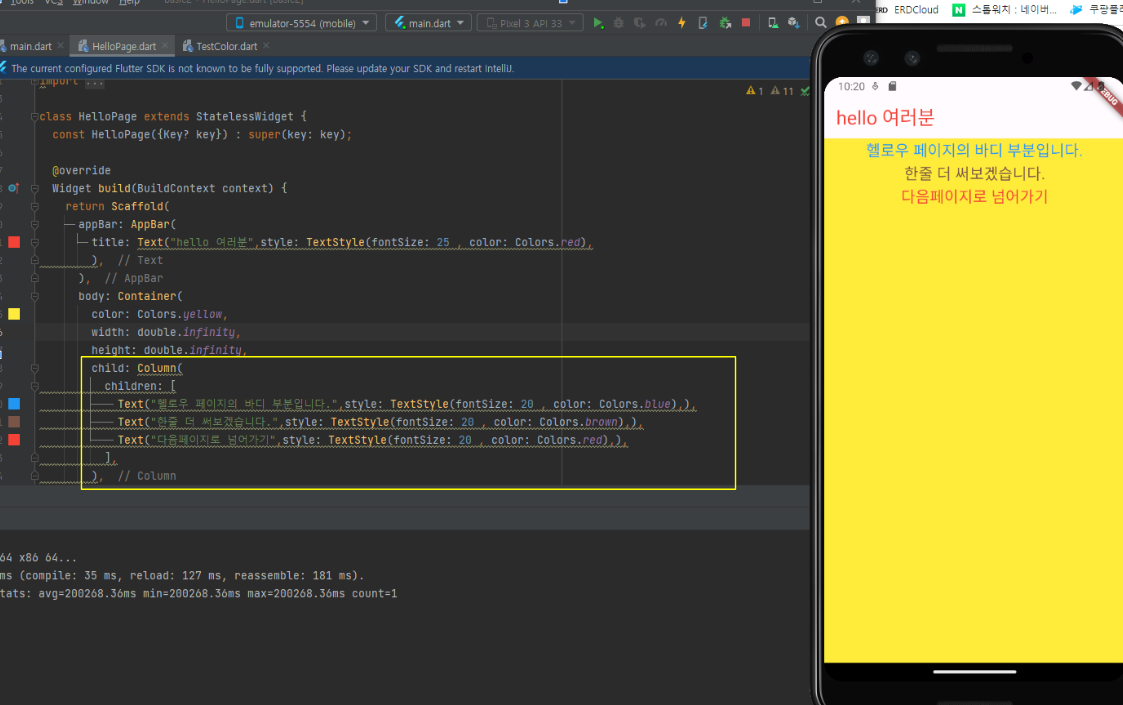Screen dimensions: 1123x705
Task: Collapse the appBar: AppBar fold marker
Action: click(34, 224)
